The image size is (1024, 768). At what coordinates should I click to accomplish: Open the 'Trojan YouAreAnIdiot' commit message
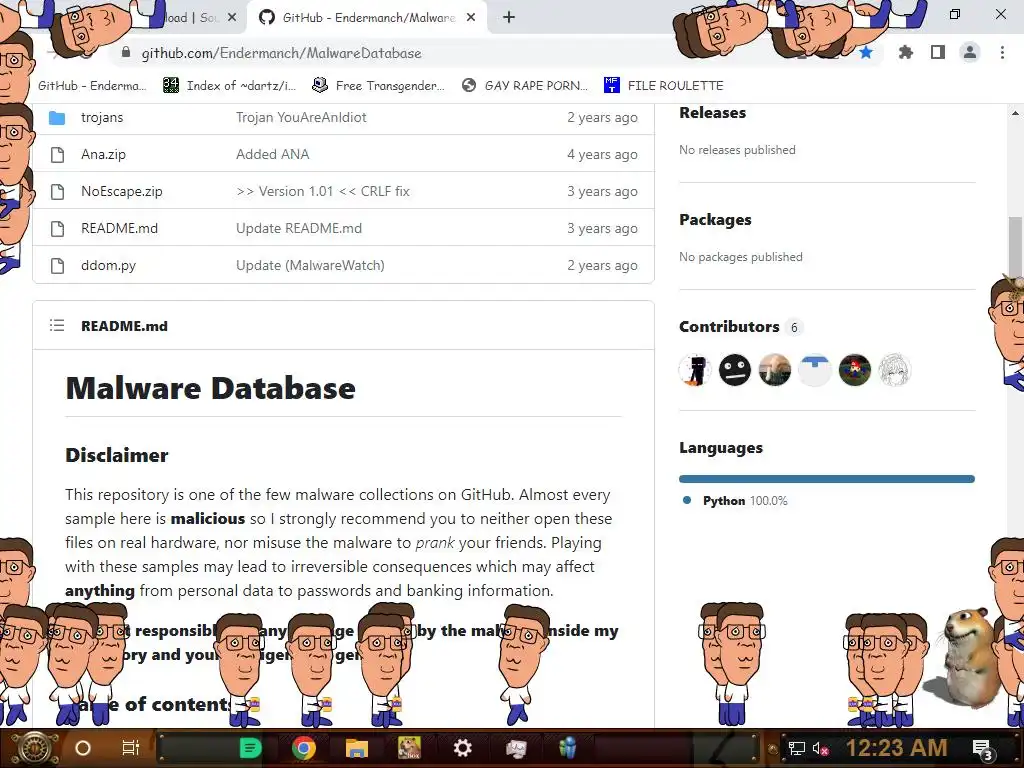click(301, 118)
